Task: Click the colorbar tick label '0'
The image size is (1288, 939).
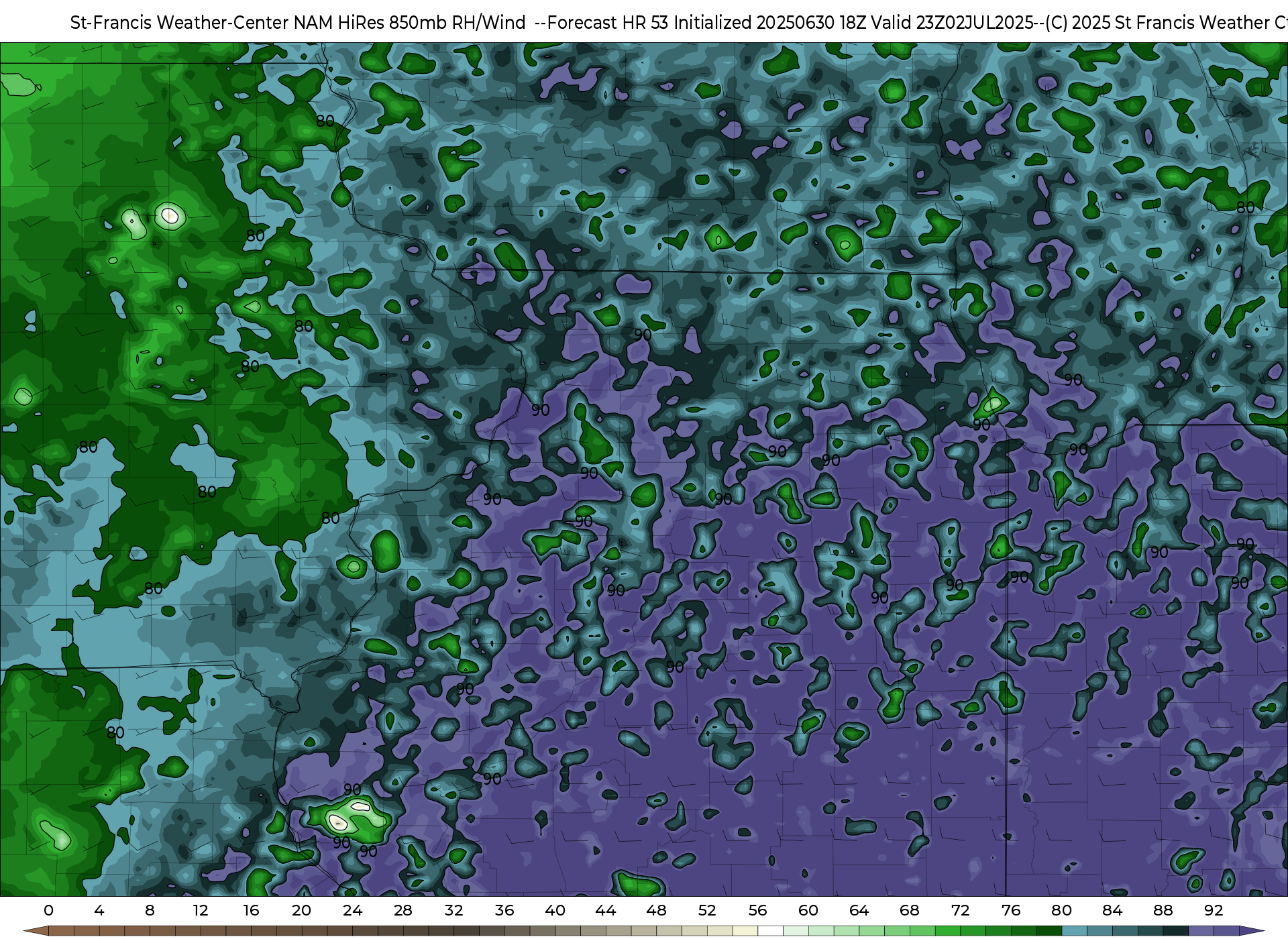Action: point(48,910)
